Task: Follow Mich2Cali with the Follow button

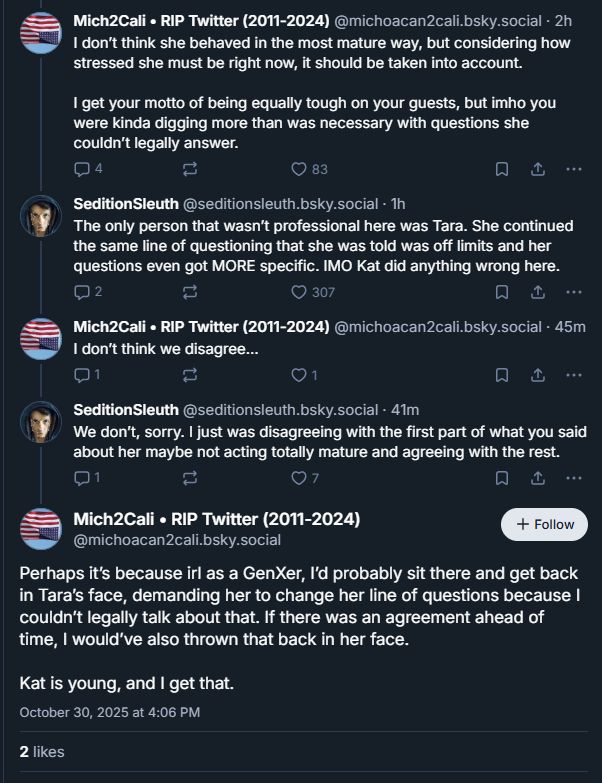Action: (544, 524)
